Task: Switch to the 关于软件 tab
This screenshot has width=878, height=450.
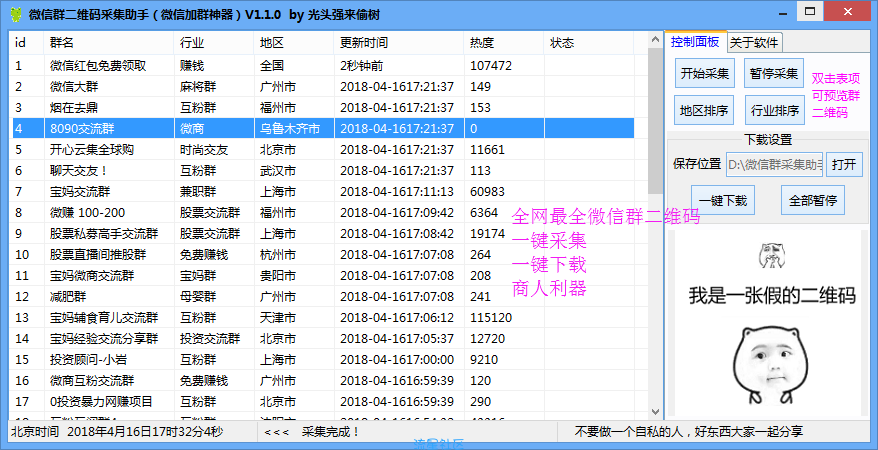Action: (x=754, y=42)
